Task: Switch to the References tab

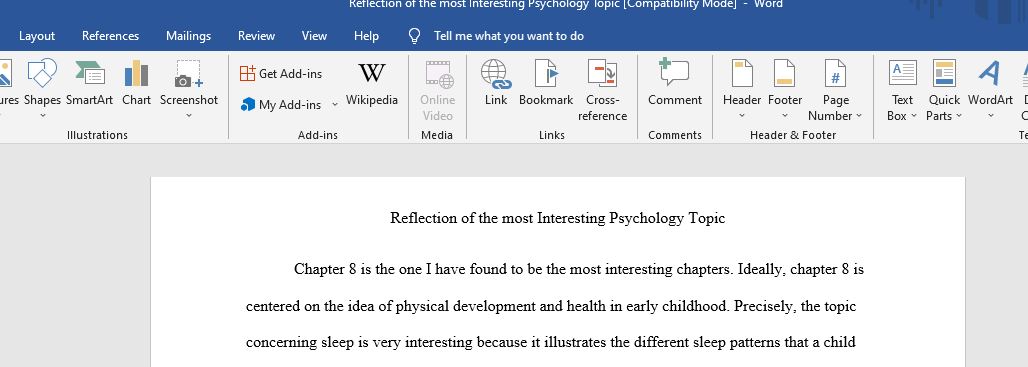Action: point(110,36)
